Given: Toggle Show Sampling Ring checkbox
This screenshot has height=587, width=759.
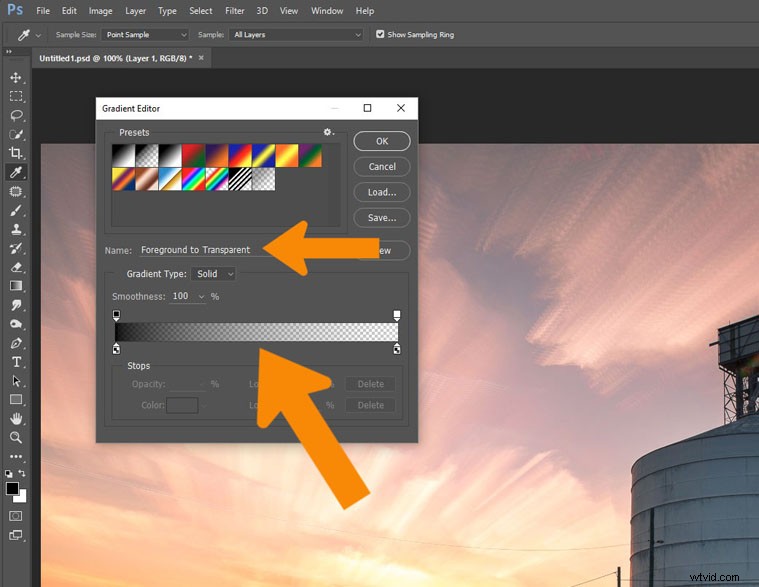Looking at the screenshot, I should (380, 34).
